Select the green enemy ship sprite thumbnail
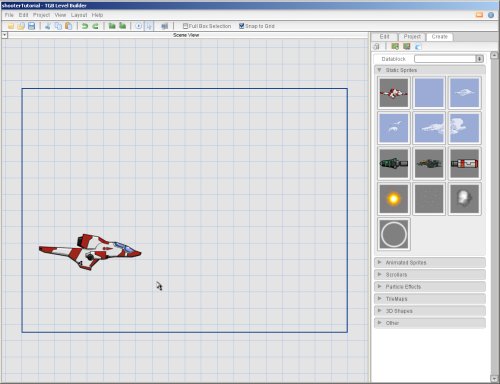 pyautogui.click(x=394, y=163)
